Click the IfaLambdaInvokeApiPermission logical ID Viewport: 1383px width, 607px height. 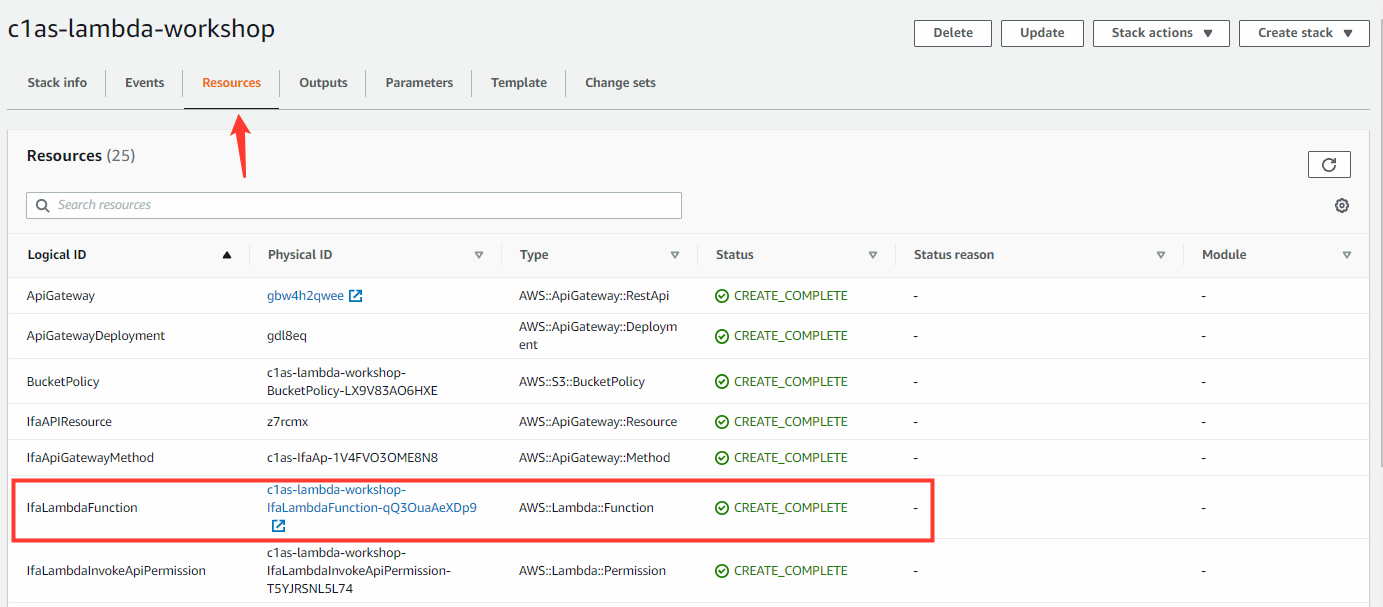tap(116, 571)
